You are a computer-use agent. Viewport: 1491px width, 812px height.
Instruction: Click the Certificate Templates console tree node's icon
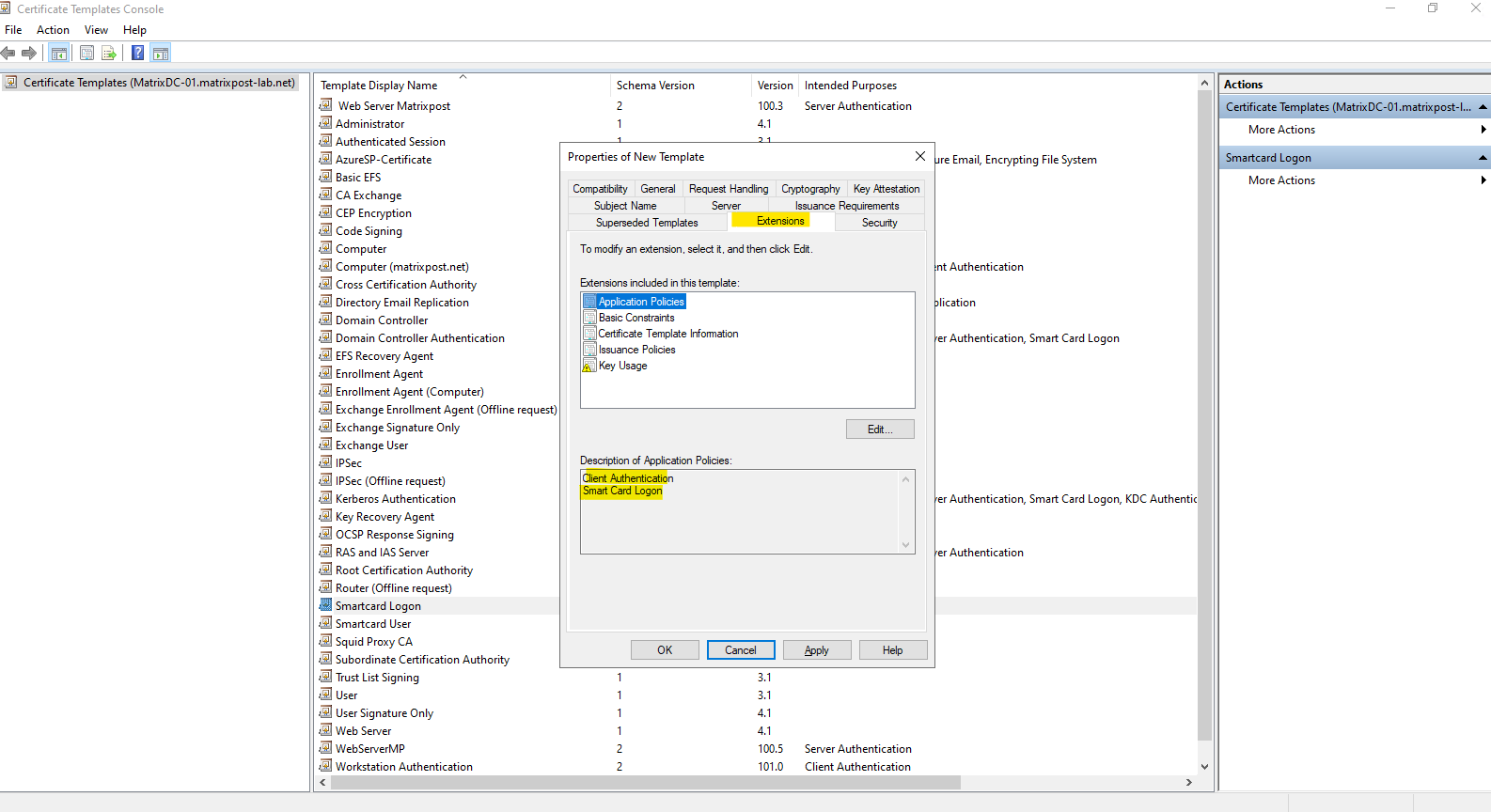tap(11, 83)
